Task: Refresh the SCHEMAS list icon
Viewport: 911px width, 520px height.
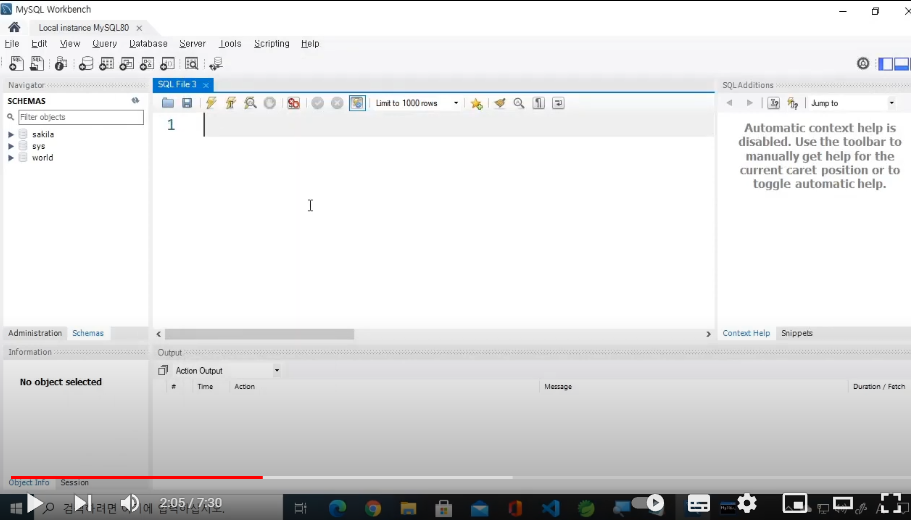Action: pyautogui.click(x=135, y=101)
